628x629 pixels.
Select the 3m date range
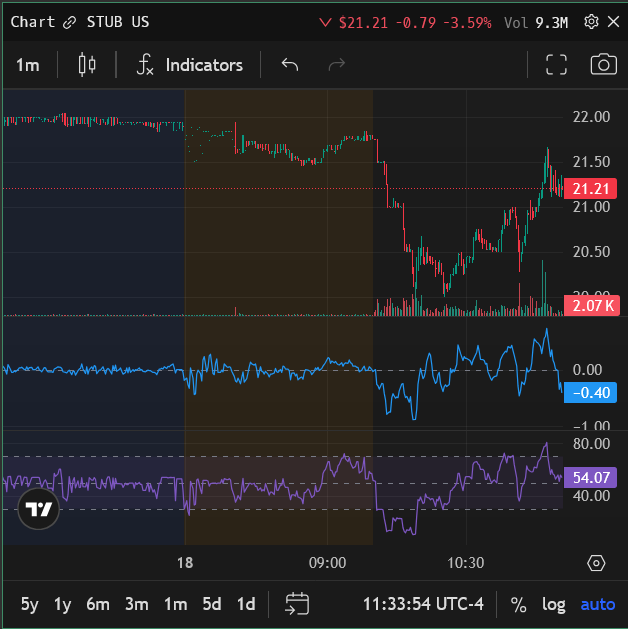(x=137, y=604)
